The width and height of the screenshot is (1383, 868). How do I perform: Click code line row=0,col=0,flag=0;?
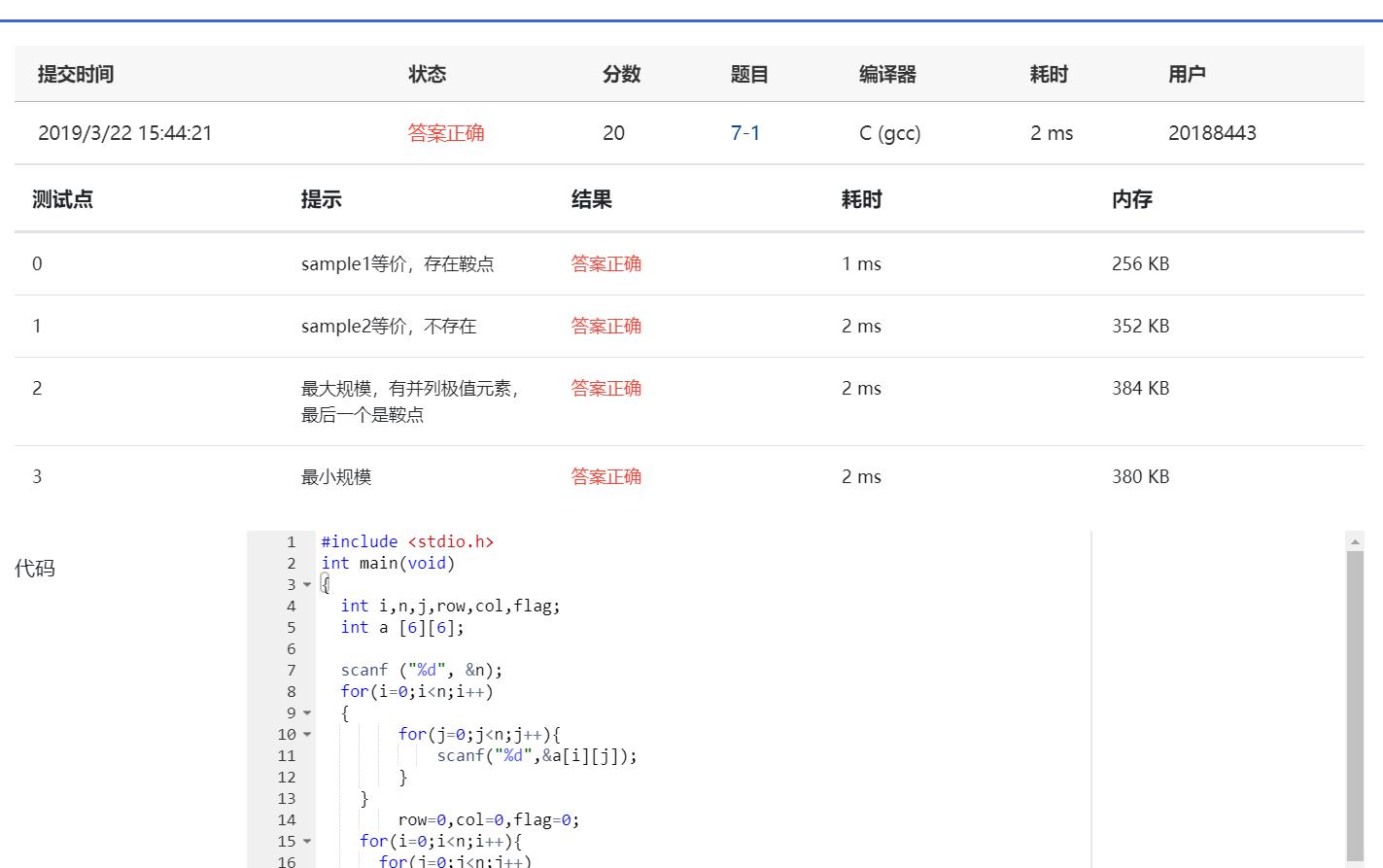(x=489, y=819)
